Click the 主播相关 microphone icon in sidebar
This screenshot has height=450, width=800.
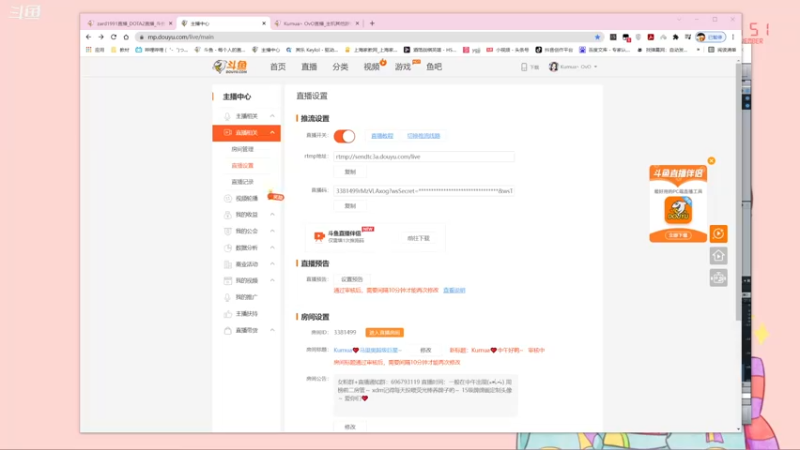pos(228,116)
